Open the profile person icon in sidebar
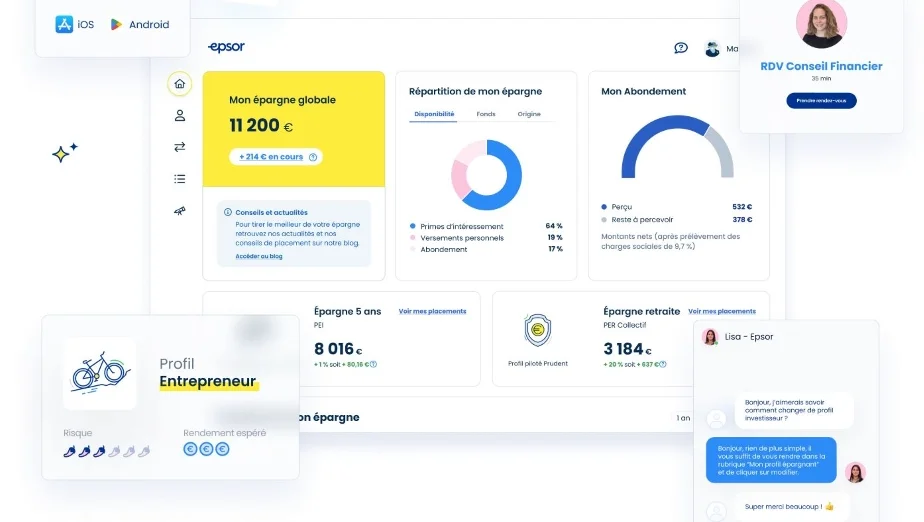 pyautogui.click(x=180, y=116)
